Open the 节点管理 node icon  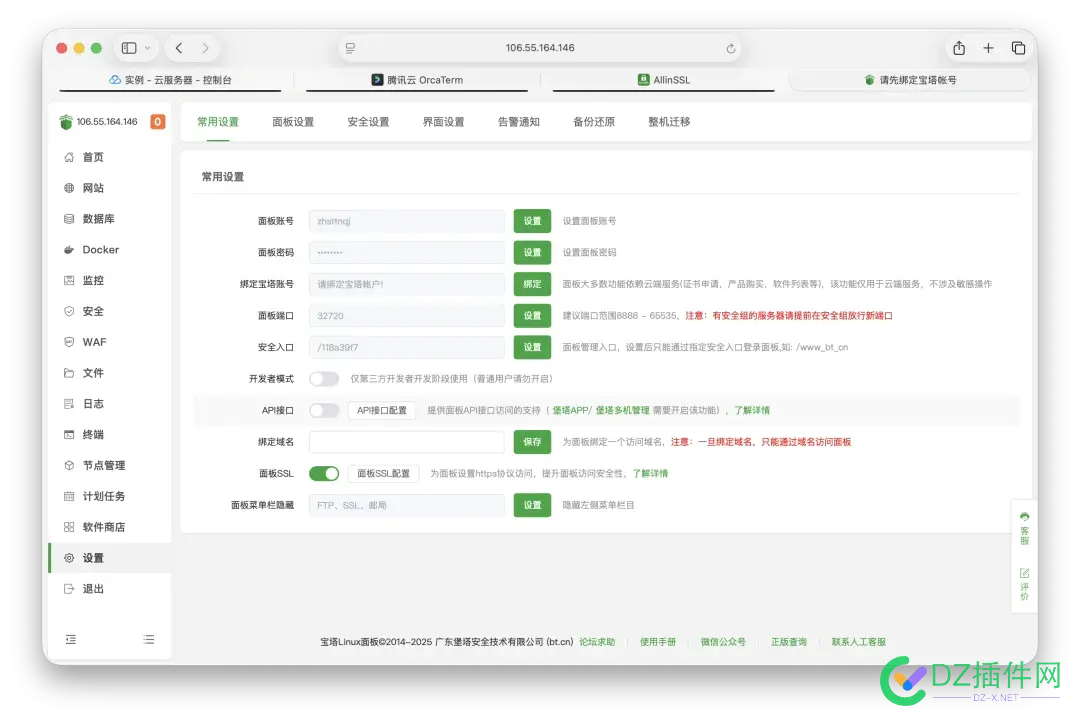tap(69, 466)
